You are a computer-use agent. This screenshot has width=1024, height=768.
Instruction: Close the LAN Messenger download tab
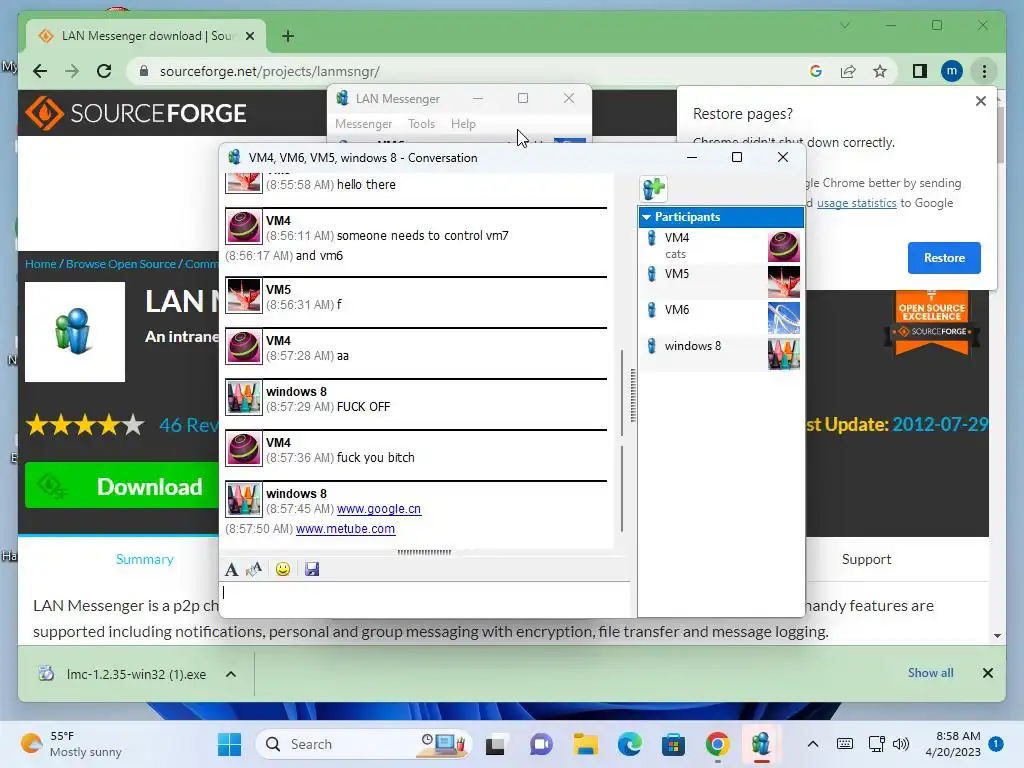(249, 37)
